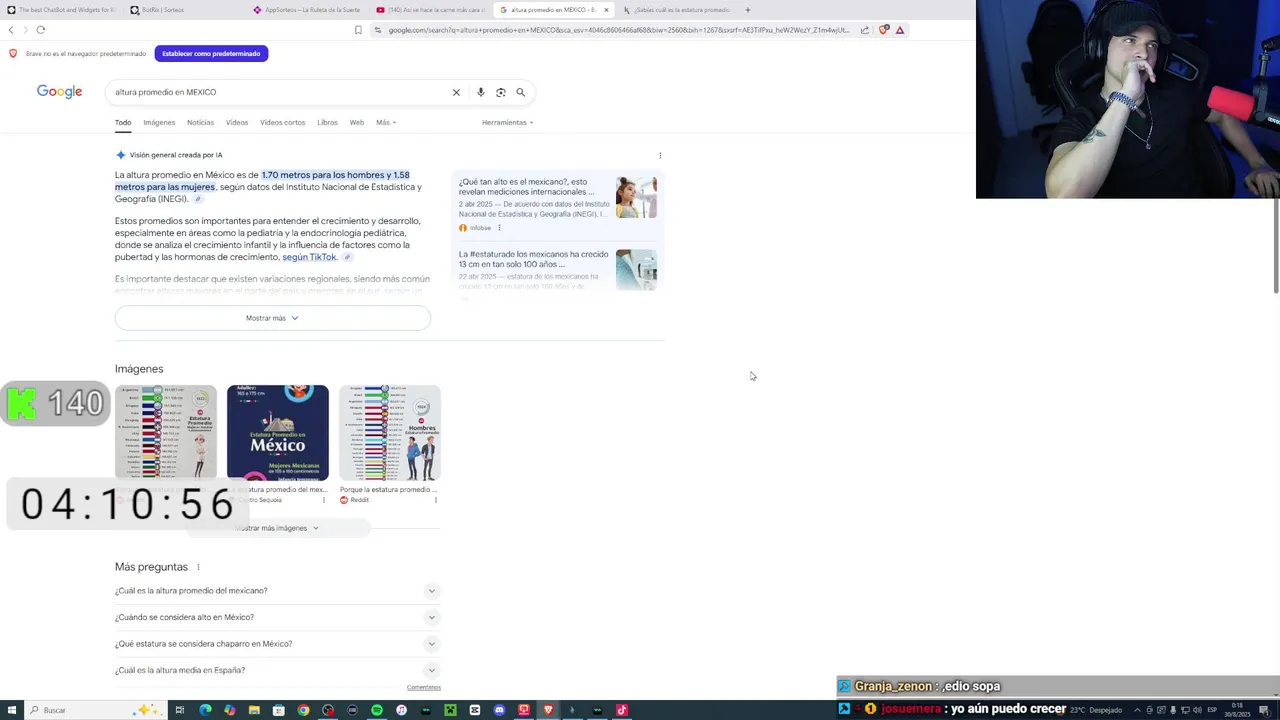Switch to Videos results tab
Image resolution: width=1280 pixels, height=720 pixels.
237,122
